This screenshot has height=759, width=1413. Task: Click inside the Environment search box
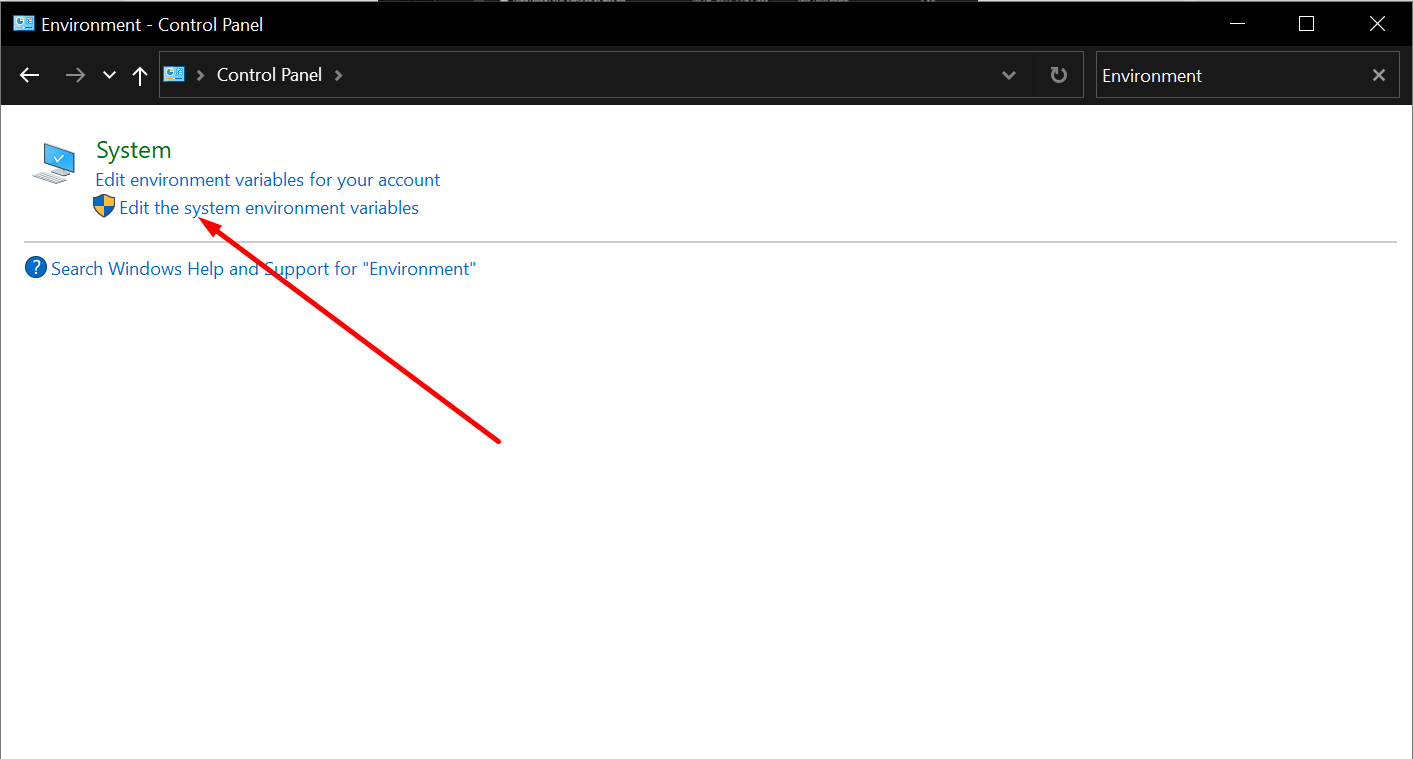(x=1200, y=74)
